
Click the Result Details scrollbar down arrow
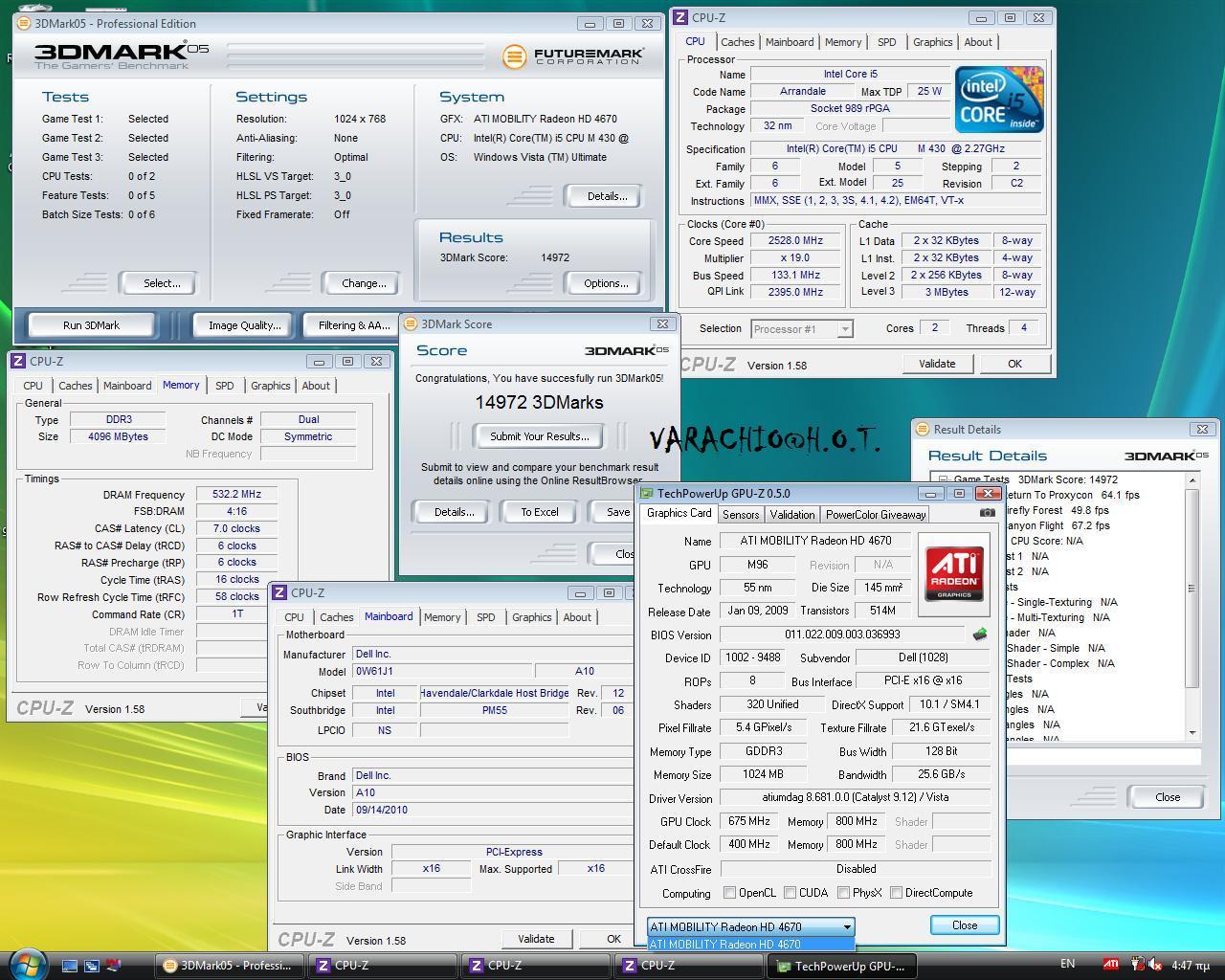click(x=1192, y=732)
